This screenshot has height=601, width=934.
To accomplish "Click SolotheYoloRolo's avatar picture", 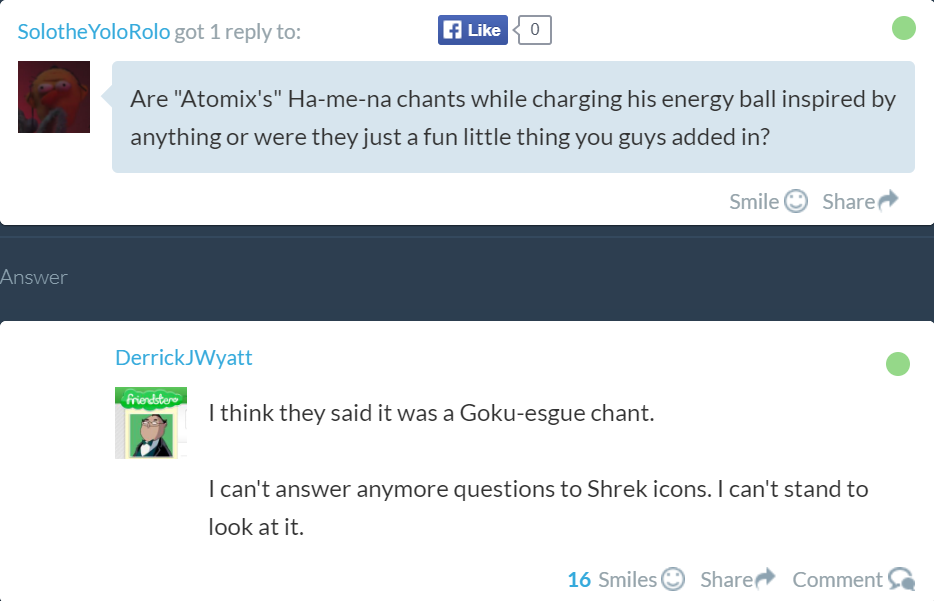I will tap(54, 97).
